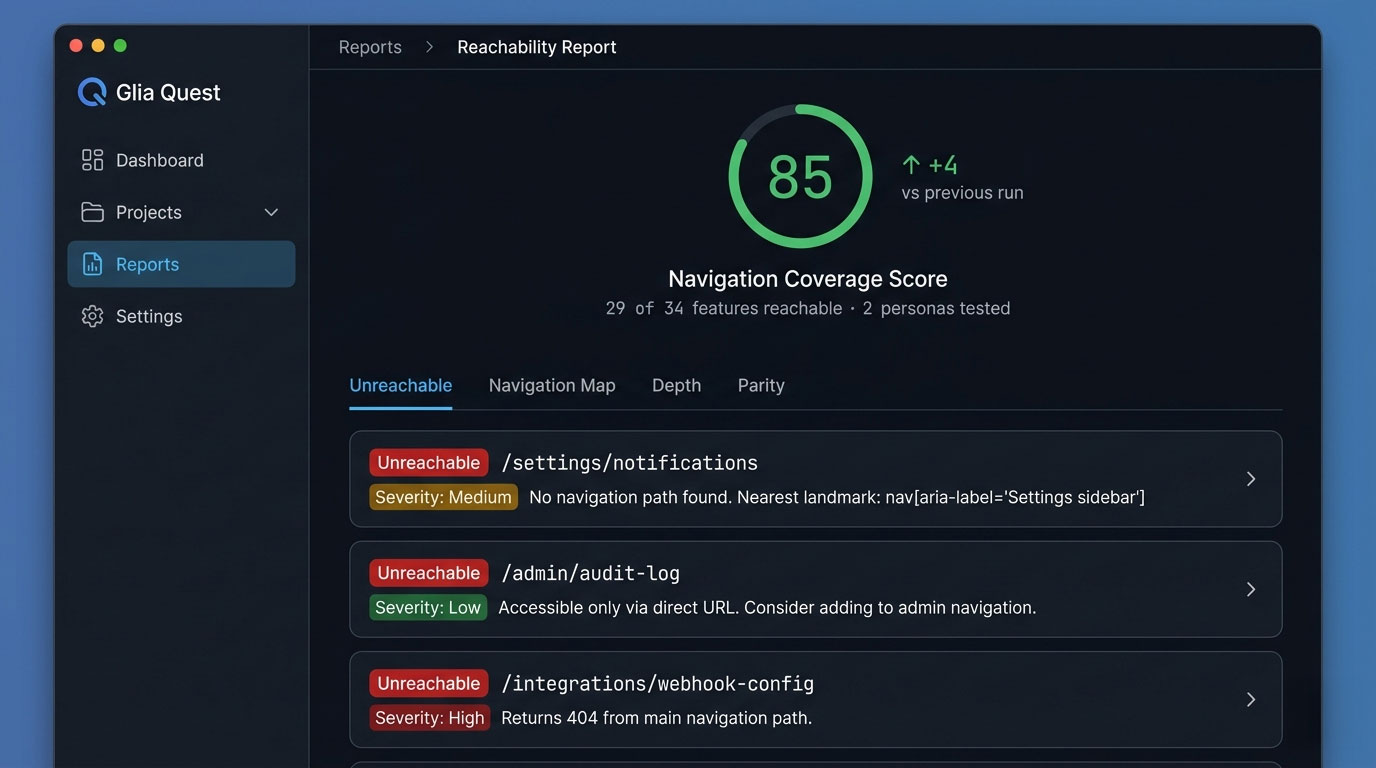Click the Severity: Low badge

428,607
